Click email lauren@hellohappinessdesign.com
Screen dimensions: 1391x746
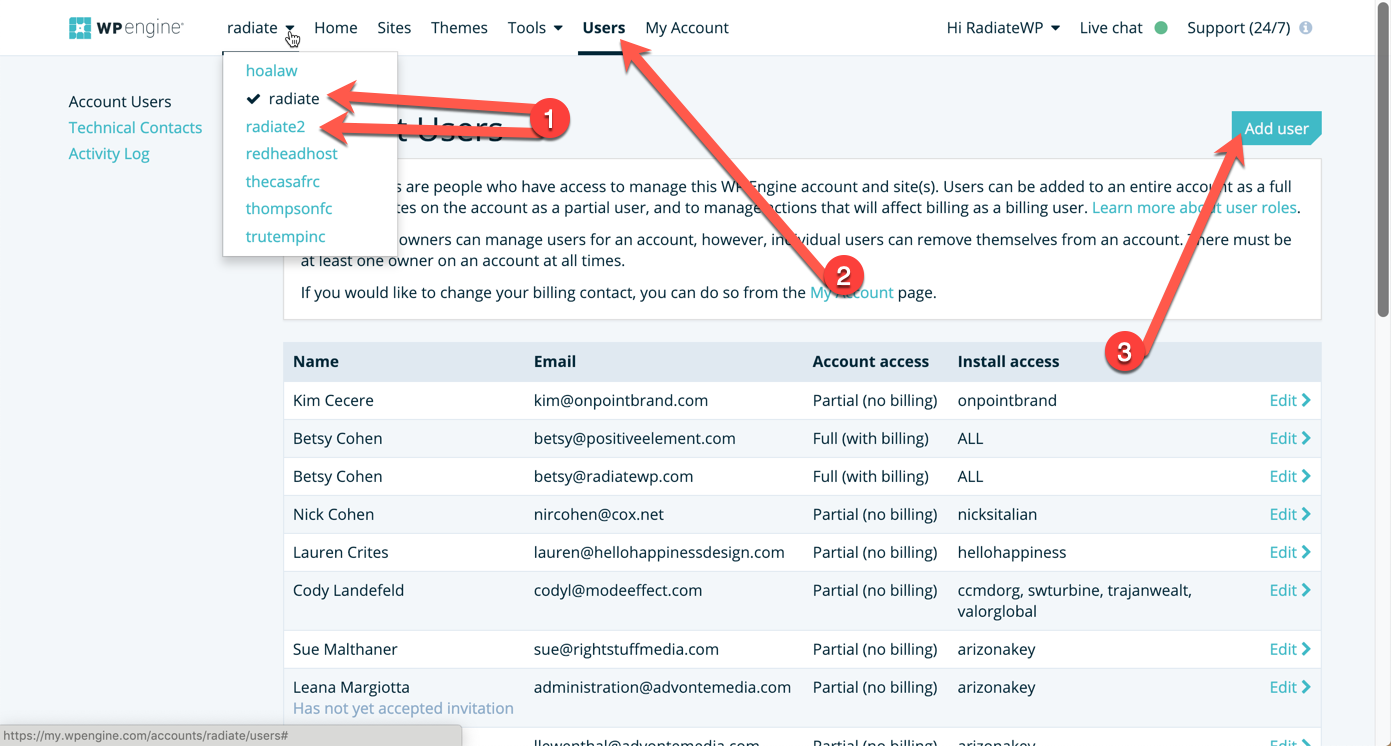659,552
